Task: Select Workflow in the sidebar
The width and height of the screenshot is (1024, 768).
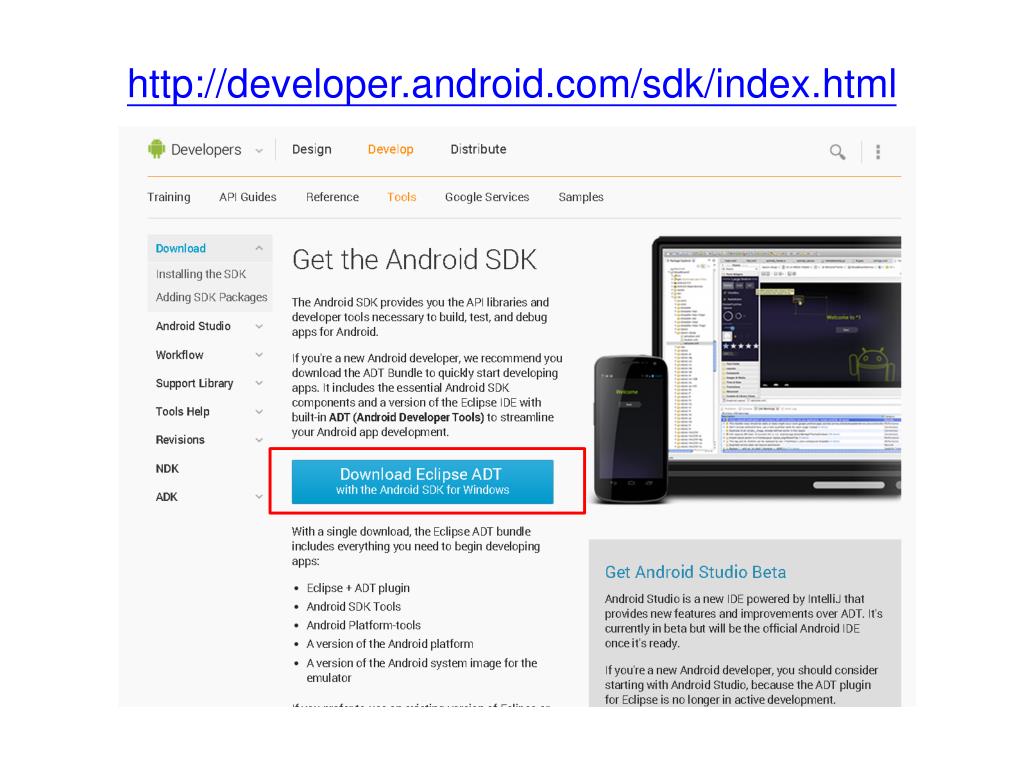Action: 180,355
